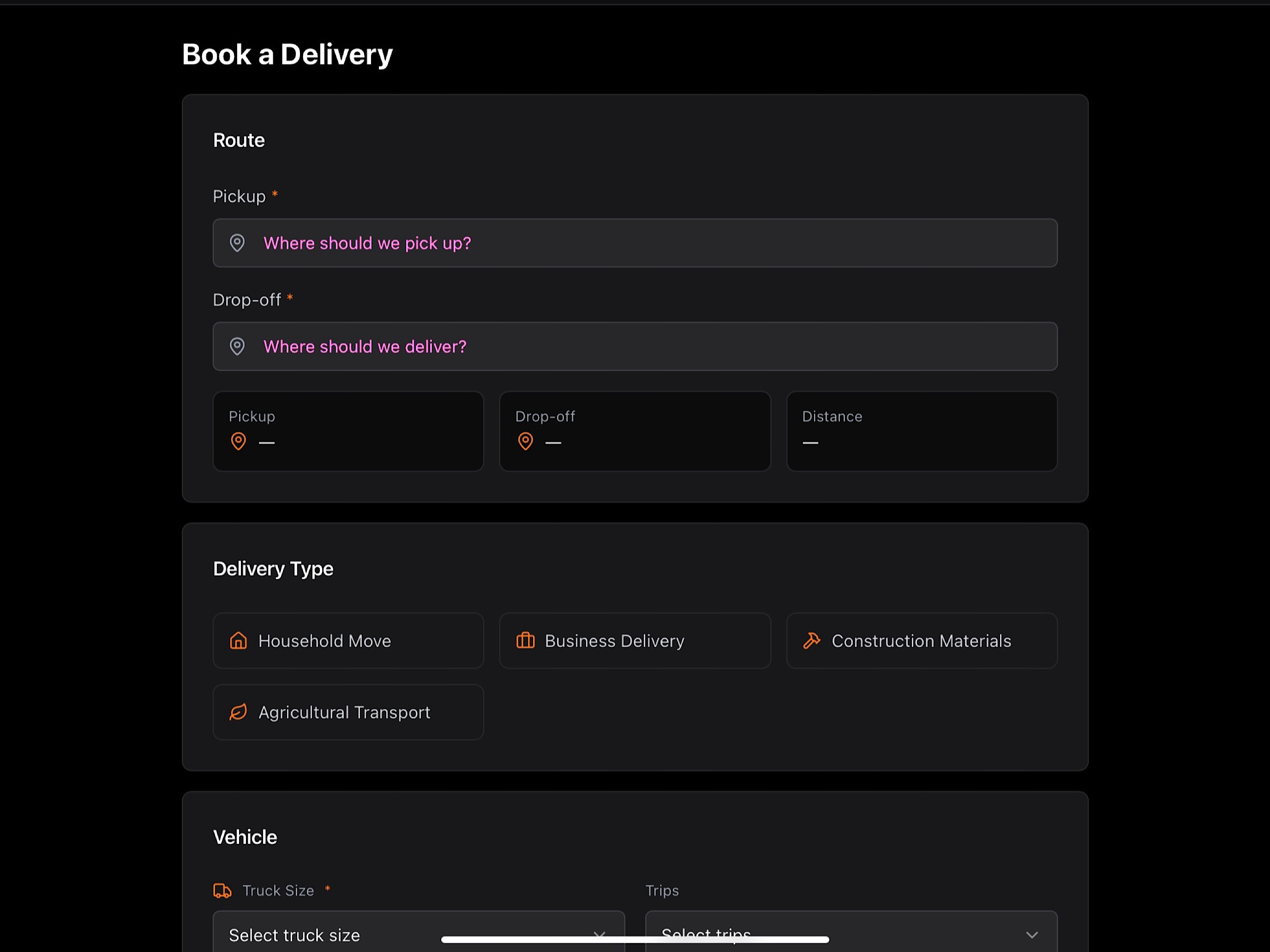Click the Vehicle section title
This screenshot has height=952, width=1270.
coord(245,837)
